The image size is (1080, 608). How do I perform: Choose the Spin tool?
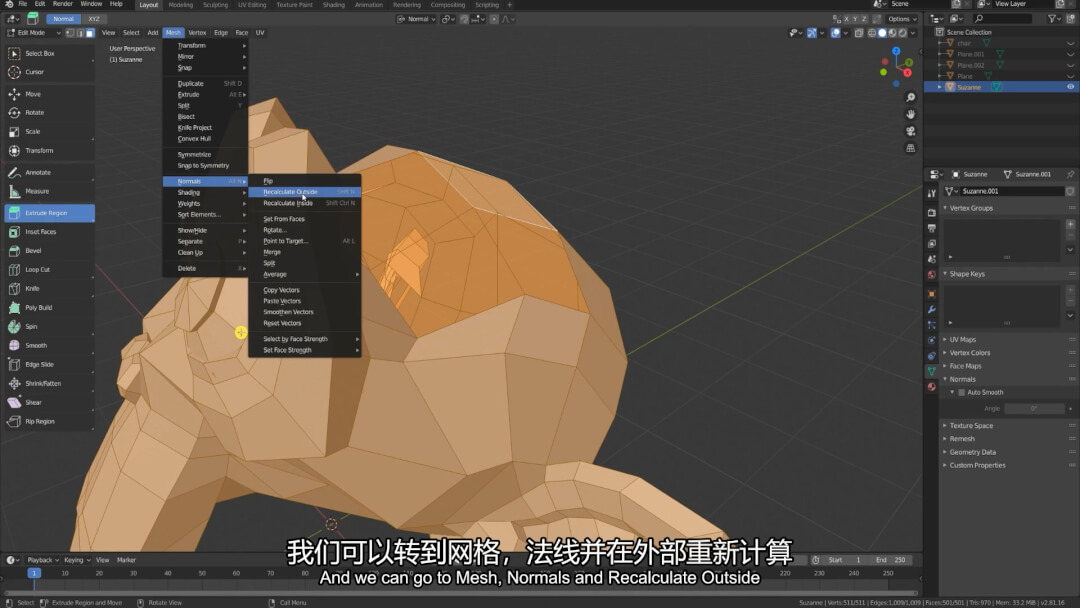click(49, 326)
